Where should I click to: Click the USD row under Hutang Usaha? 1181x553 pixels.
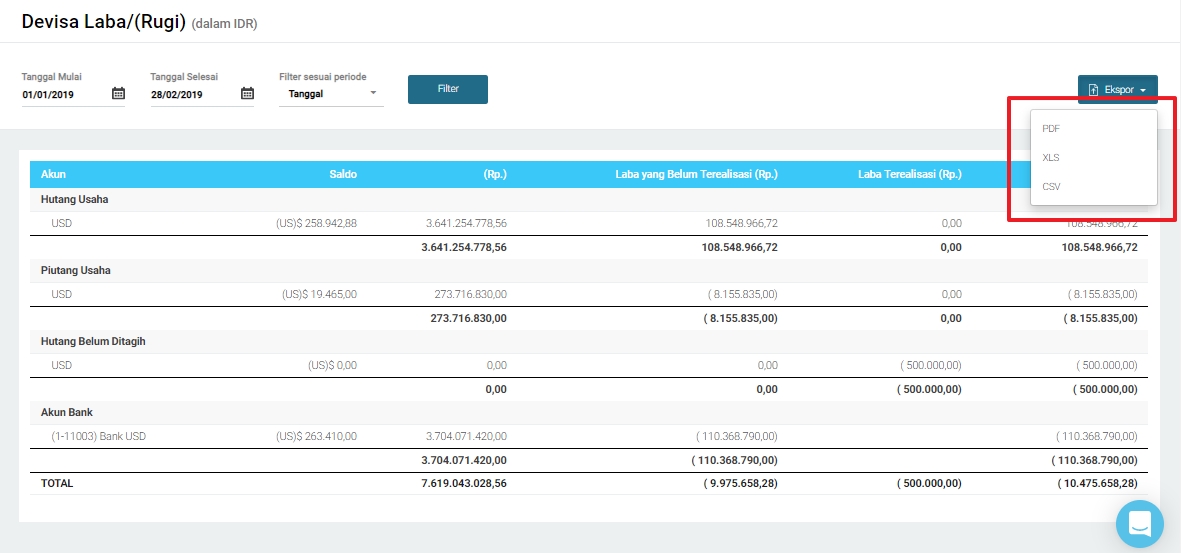pos(589,224)
